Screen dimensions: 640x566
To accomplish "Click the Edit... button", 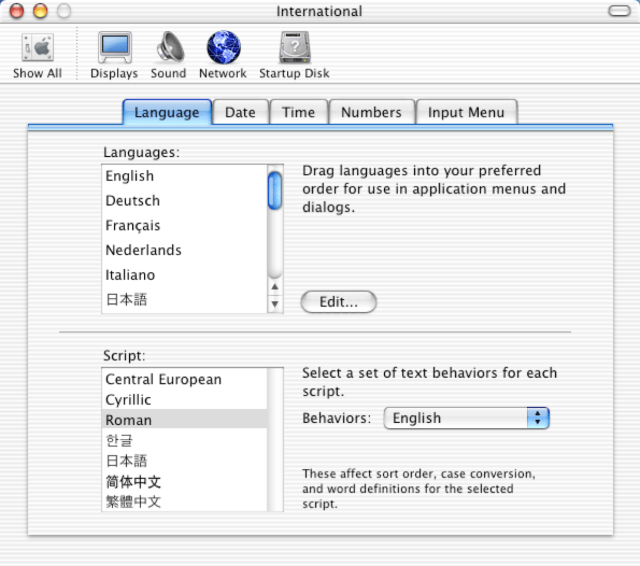I will click(x=338, y=302).
